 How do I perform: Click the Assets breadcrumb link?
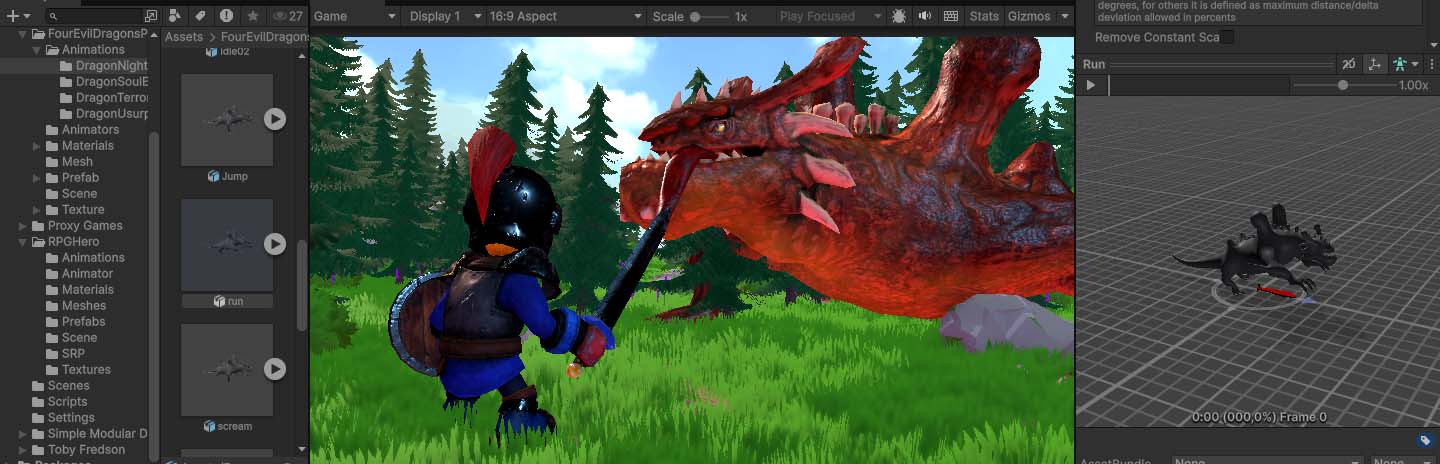click(x=184, y=37)
